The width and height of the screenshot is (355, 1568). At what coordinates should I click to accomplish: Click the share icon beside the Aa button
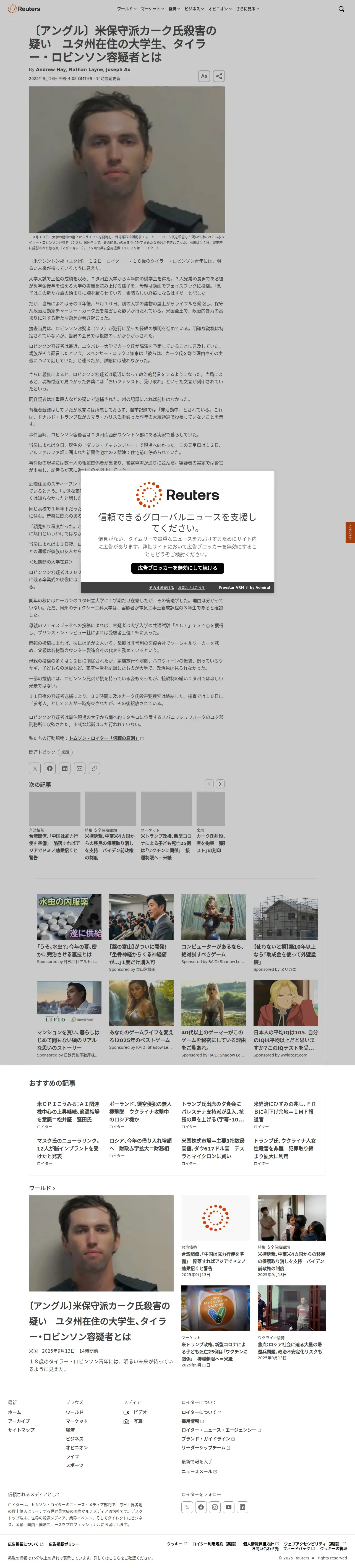coord(219,76)
